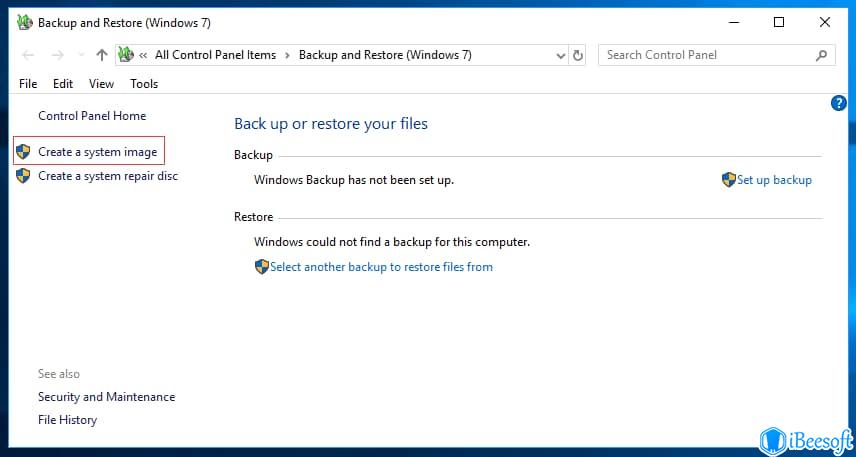Click the Search Control Panel field

tap(716, 55)
